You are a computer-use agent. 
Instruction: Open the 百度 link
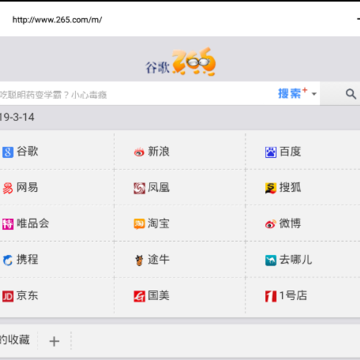(290, 152)
